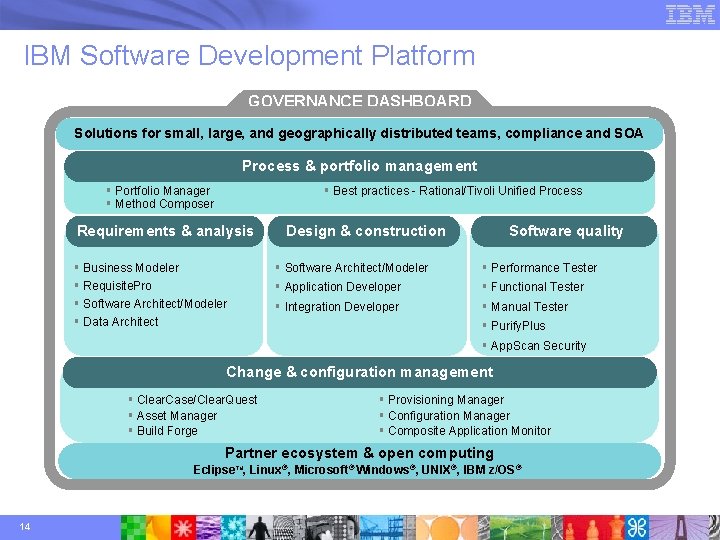Click the orange circles footer thumbnail
720x540 pixels.
click(446, 528)
